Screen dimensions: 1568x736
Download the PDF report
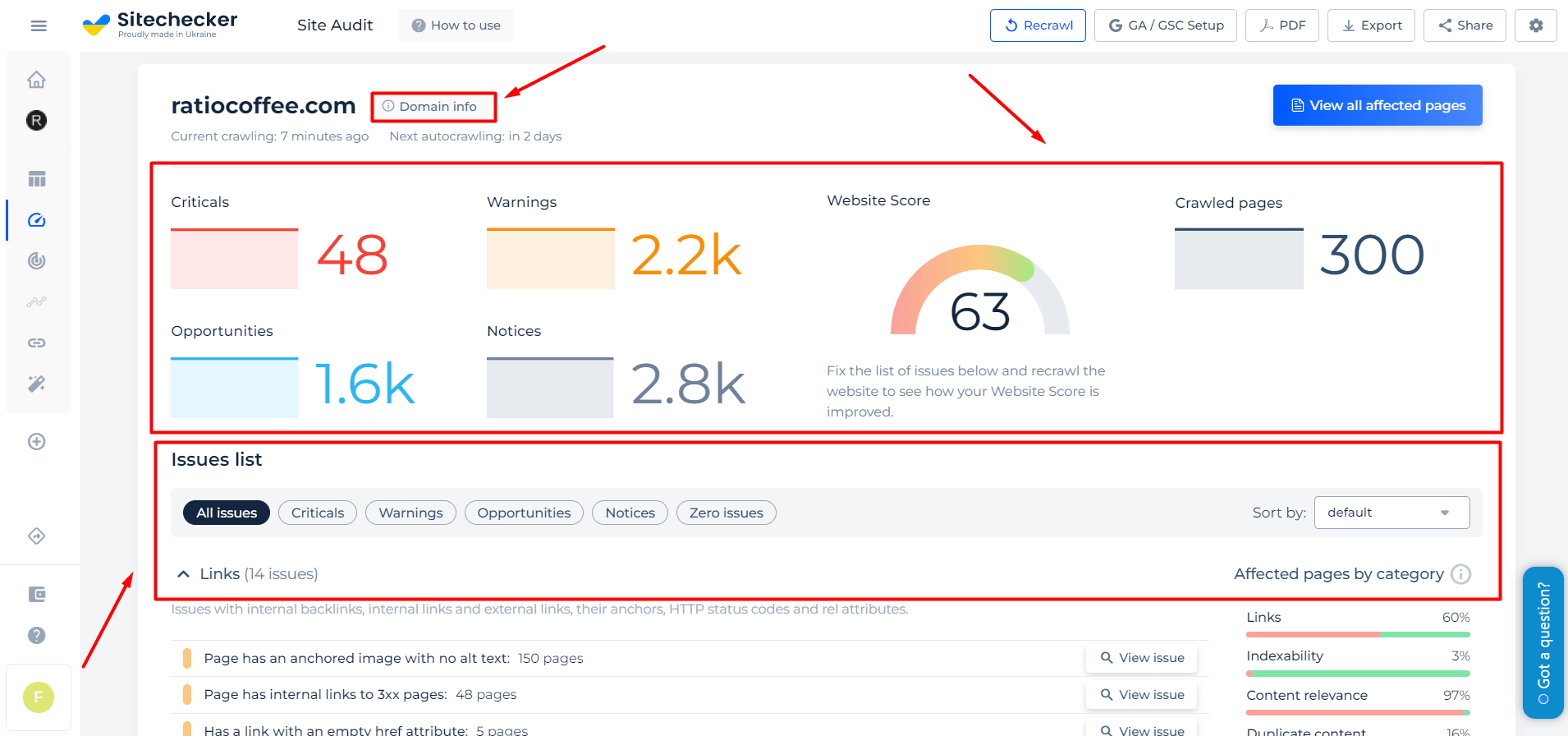(1282, 25)
